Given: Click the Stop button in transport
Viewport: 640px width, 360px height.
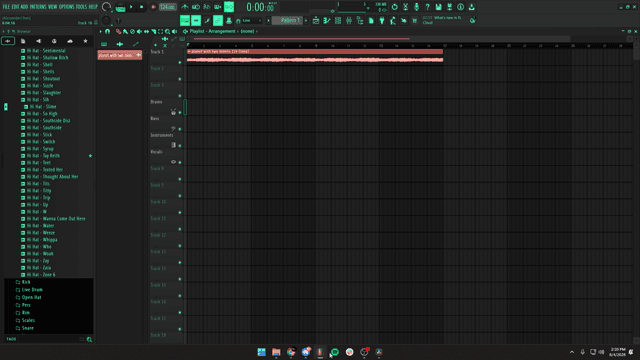Looking at the screenshot, I should coord(142,7).
